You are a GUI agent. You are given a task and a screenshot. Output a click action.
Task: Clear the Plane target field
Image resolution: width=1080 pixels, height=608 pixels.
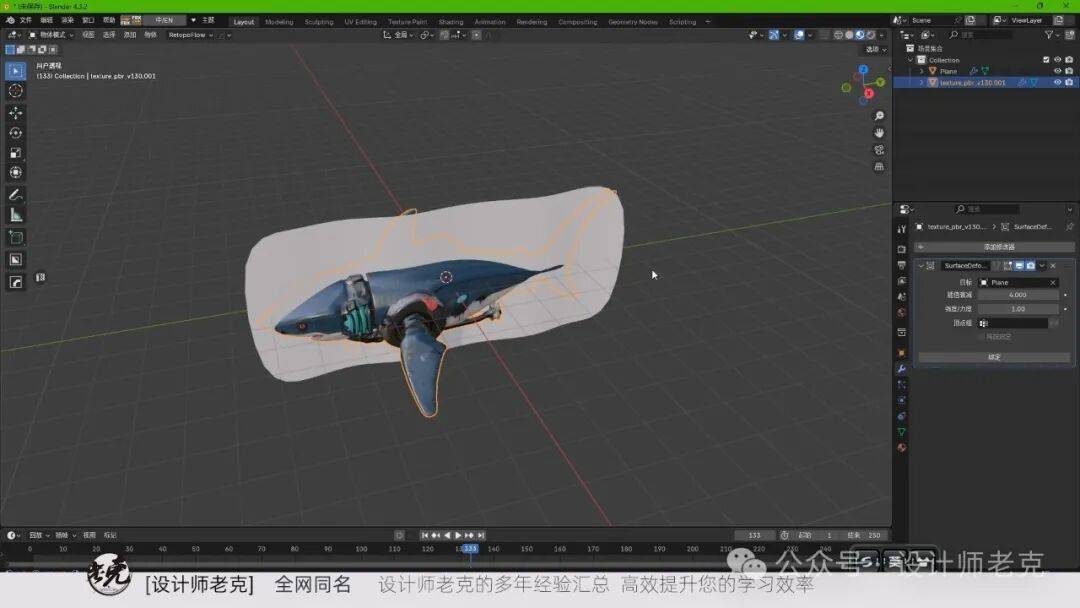1052,282
